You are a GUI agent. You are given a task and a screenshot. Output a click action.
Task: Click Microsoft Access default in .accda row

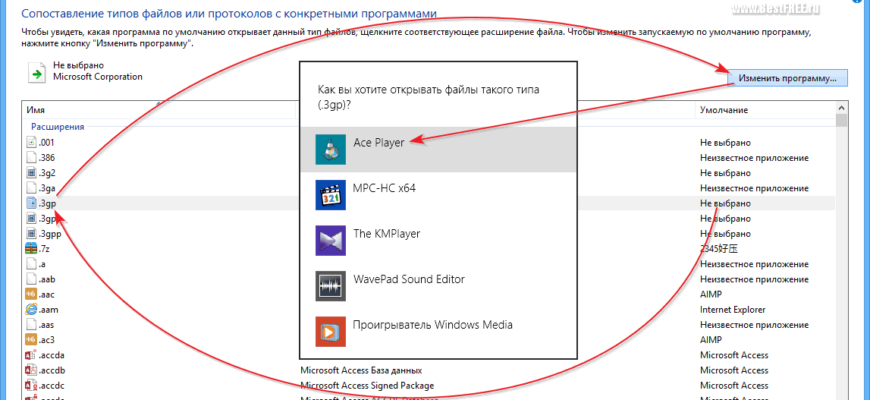coord(734,355)
